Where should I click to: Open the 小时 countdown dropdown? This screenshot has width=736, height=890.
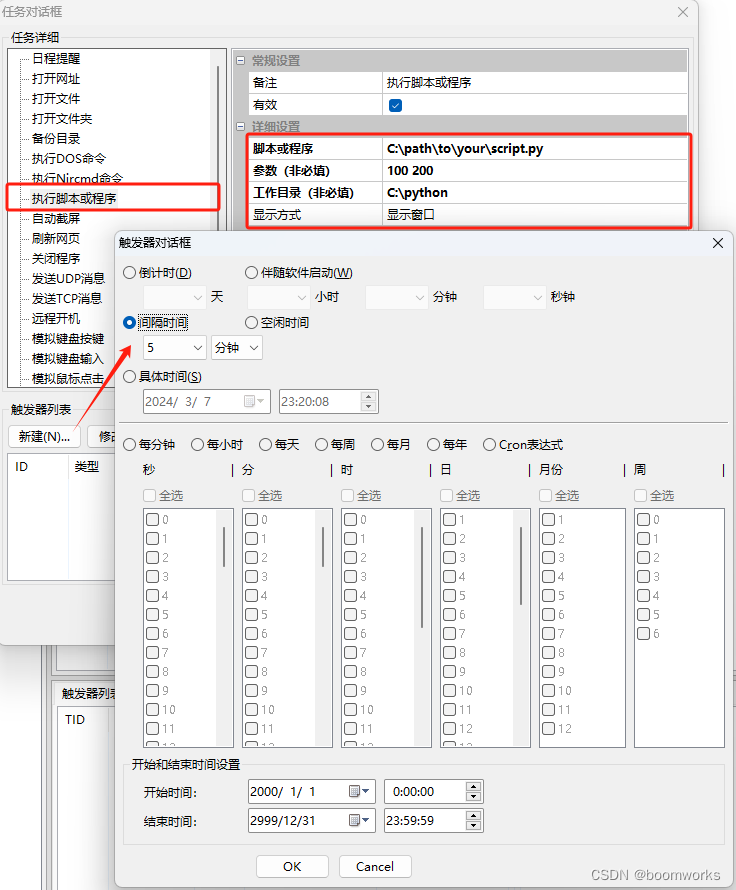[279, 297]
